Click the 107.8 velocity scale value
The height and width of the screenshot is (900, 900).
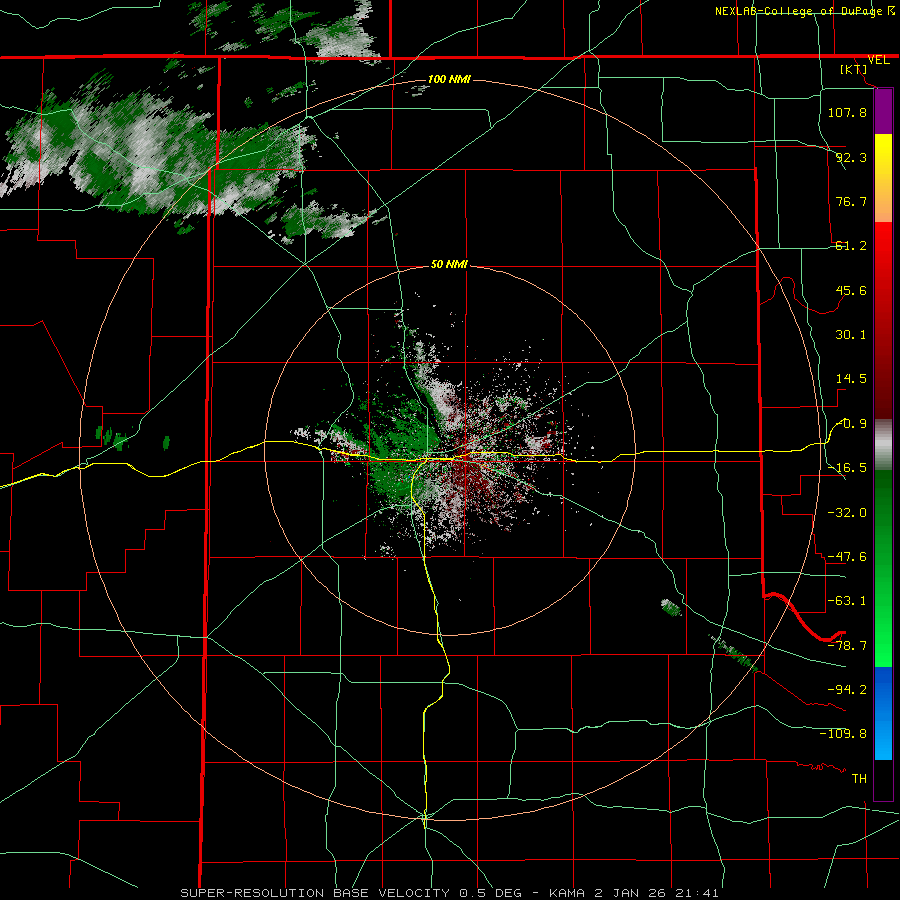point(847,112)
